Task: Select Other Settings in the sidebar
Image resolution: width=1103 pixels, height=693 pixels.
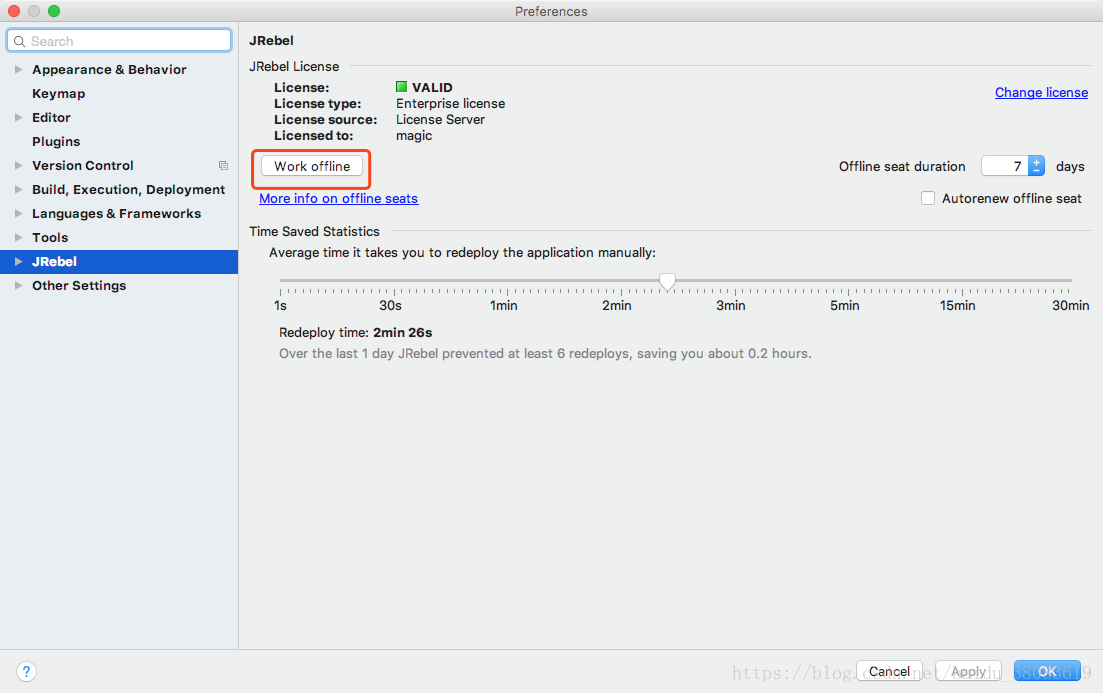Action: [79, 286]
